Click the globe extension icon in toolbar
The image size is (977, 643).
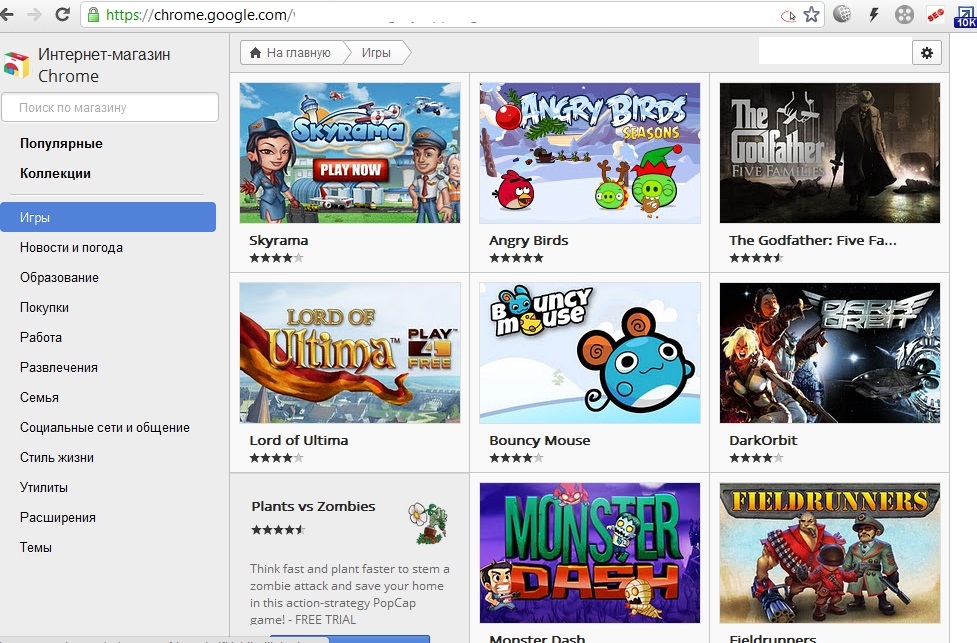pos(842,14)
